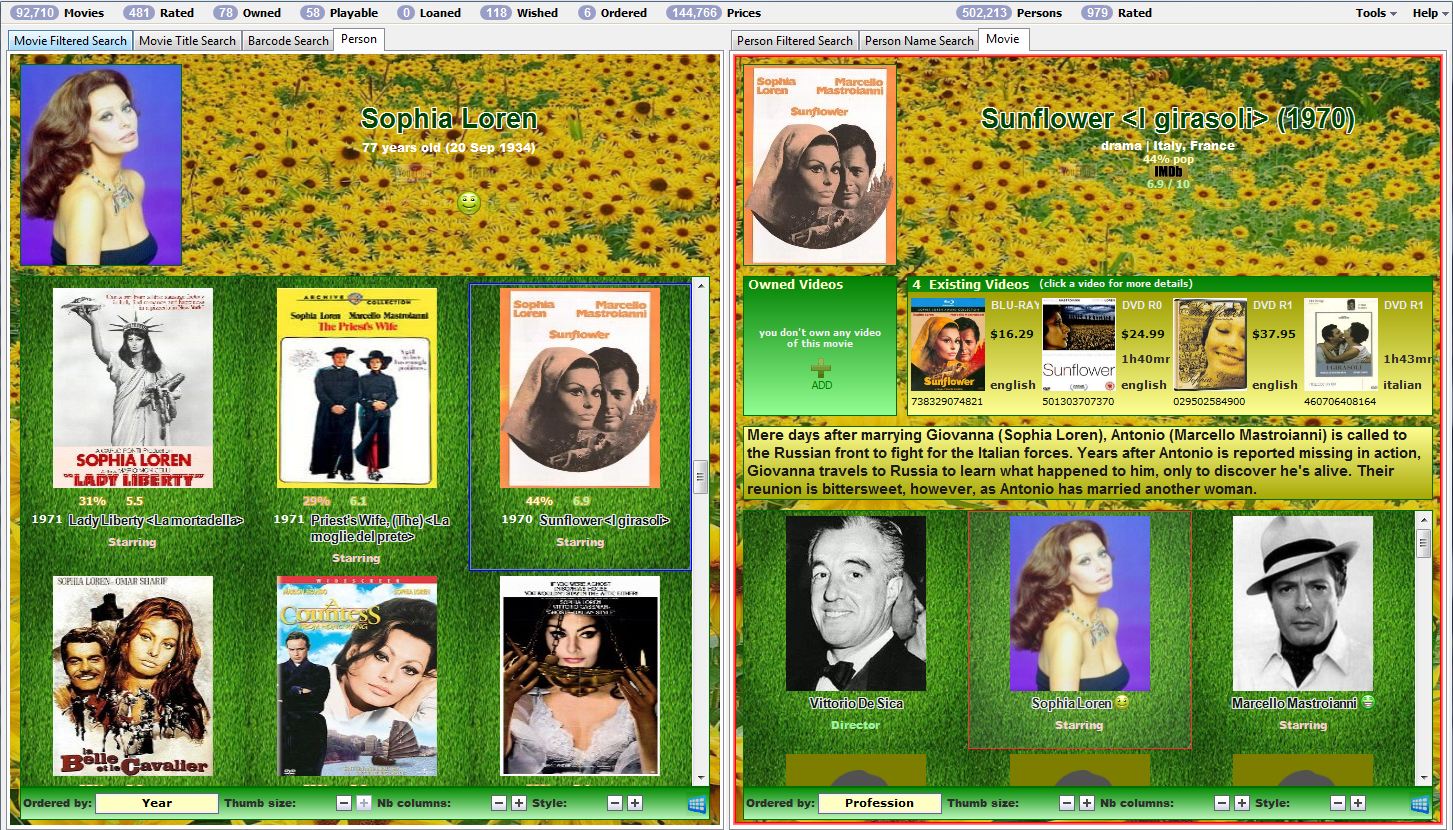The image size is (1453, 830).
Task: Click the Style minus button in the Movie panel
Action: 1338,803
